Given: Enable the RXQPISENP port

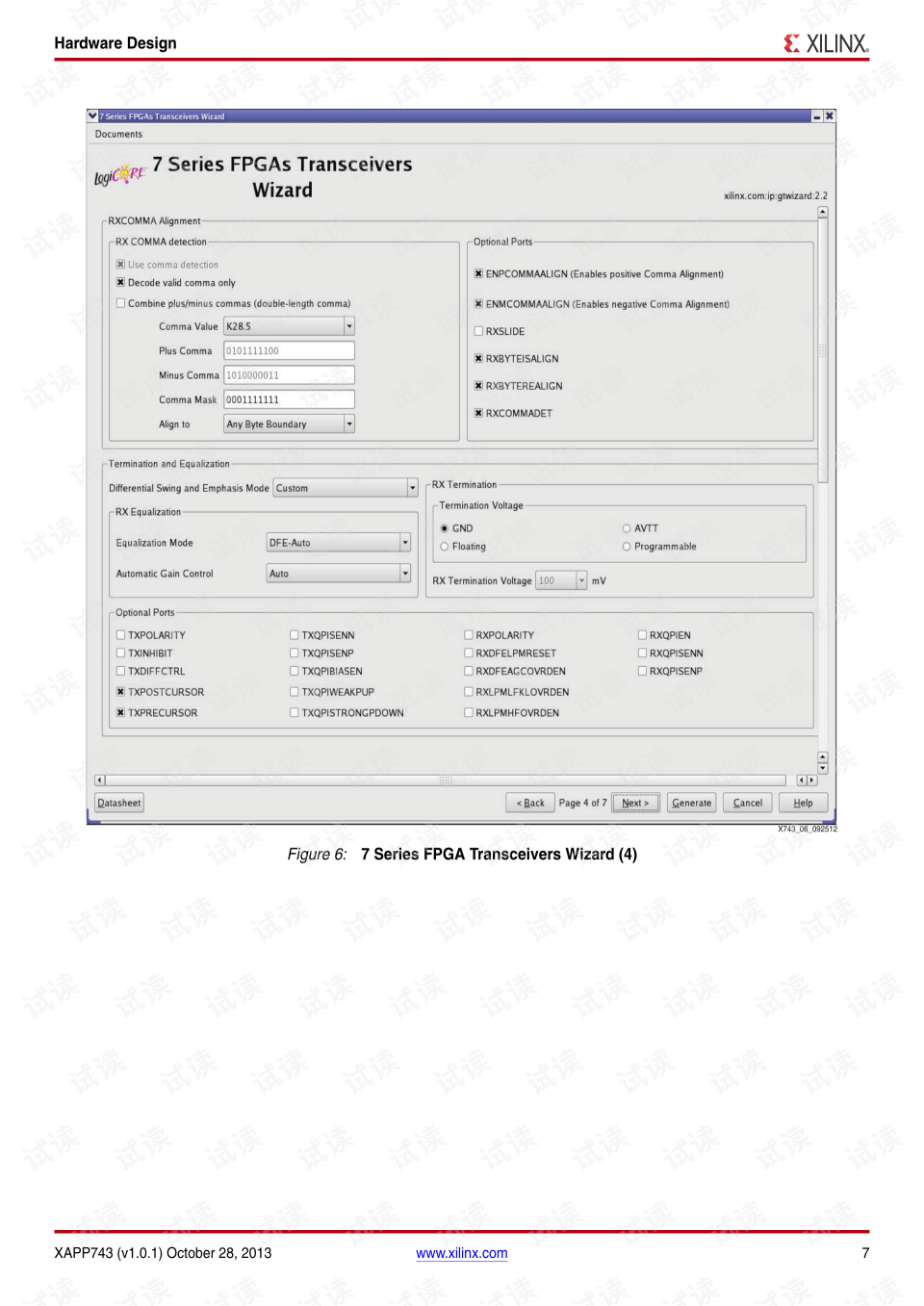Looking at the screenshot, I should point(642,672).
